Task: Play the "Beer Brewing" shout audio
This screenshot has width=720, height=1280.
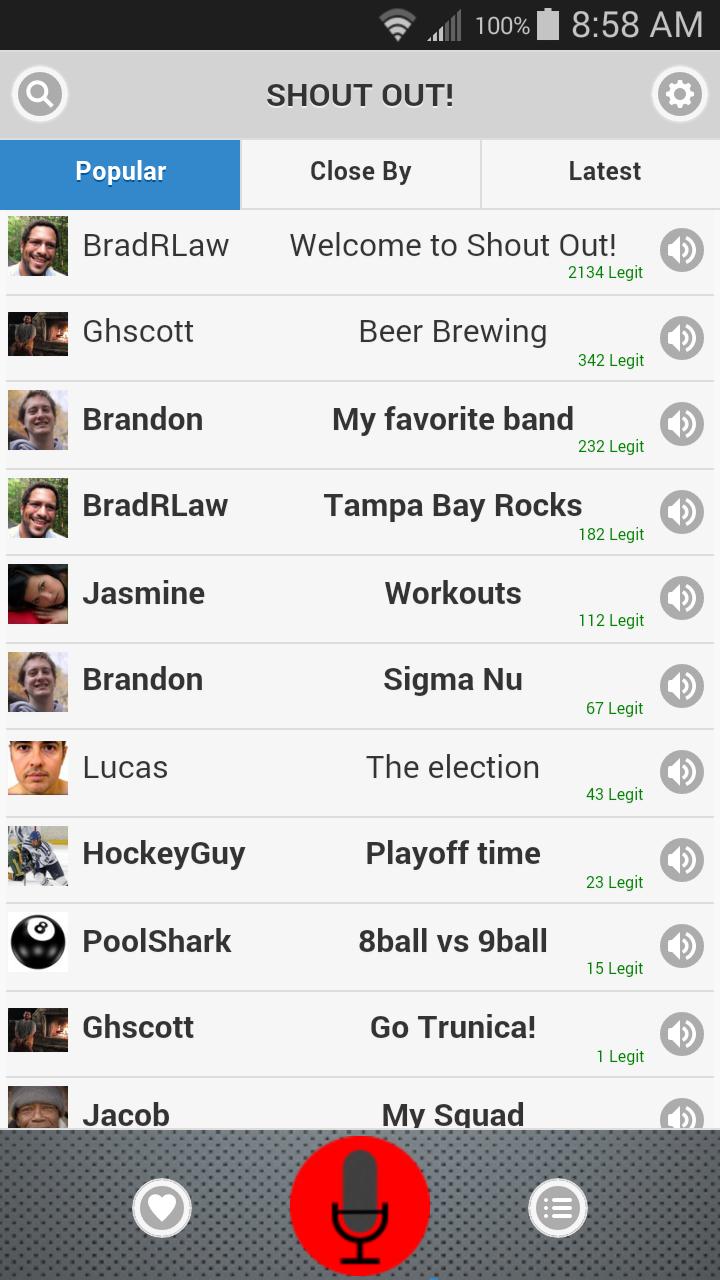Action: [682, 338]
